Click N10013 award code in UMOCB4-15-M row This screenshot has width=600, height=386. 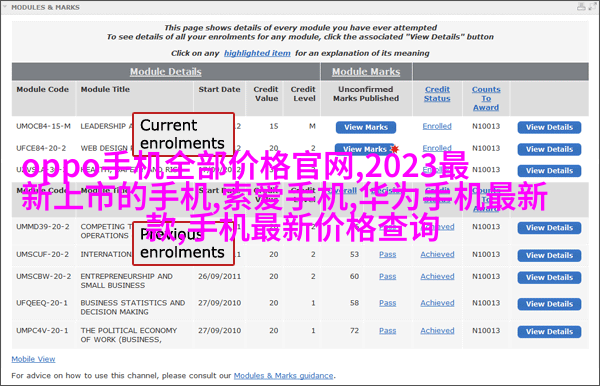(486, 126)
